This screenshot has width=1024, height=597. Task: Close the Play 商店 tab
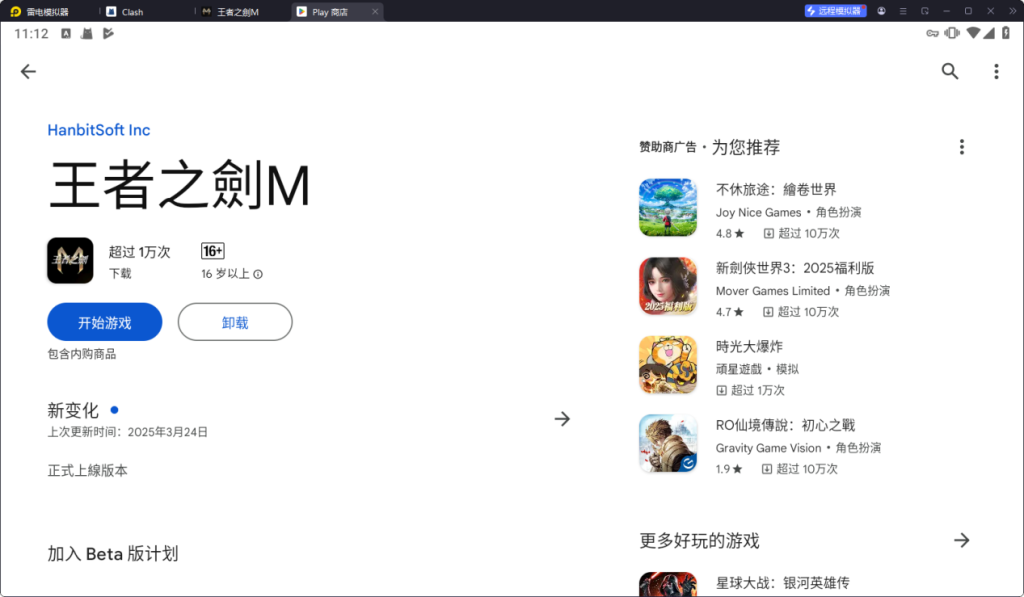click(x=375, y=12)
